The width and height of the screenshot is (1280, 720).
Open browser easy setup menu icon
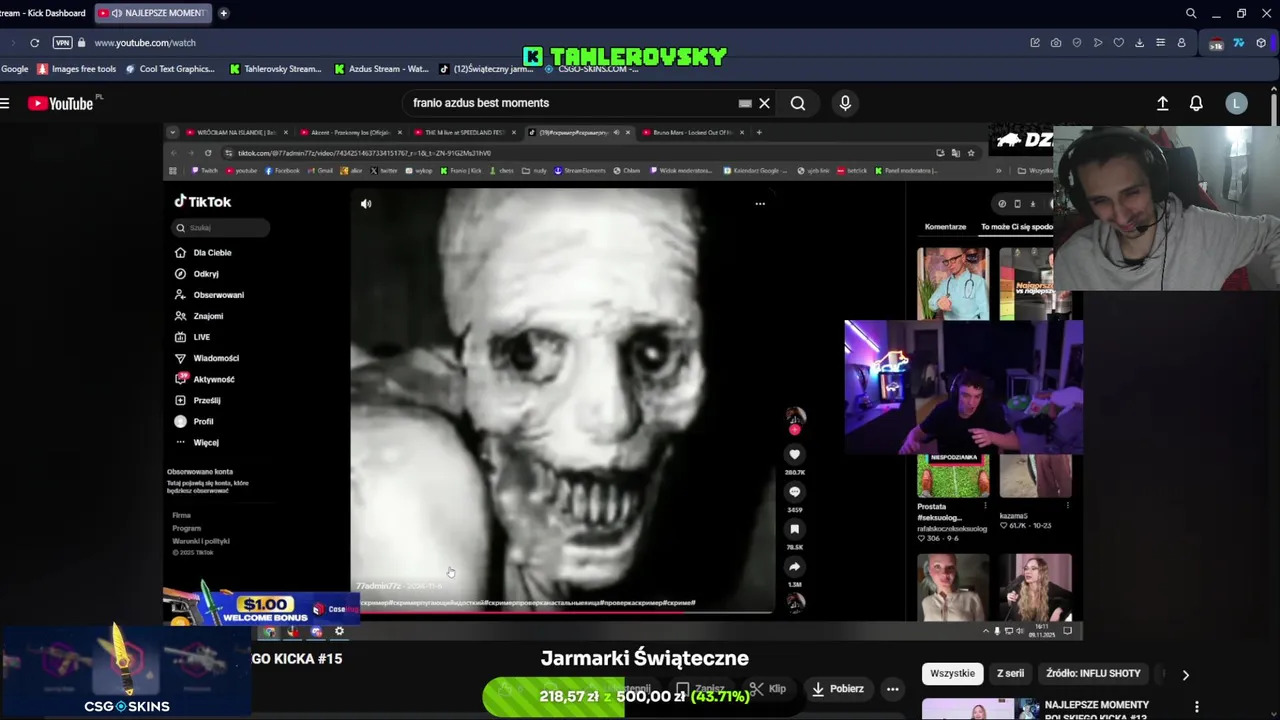[1160, 43]
